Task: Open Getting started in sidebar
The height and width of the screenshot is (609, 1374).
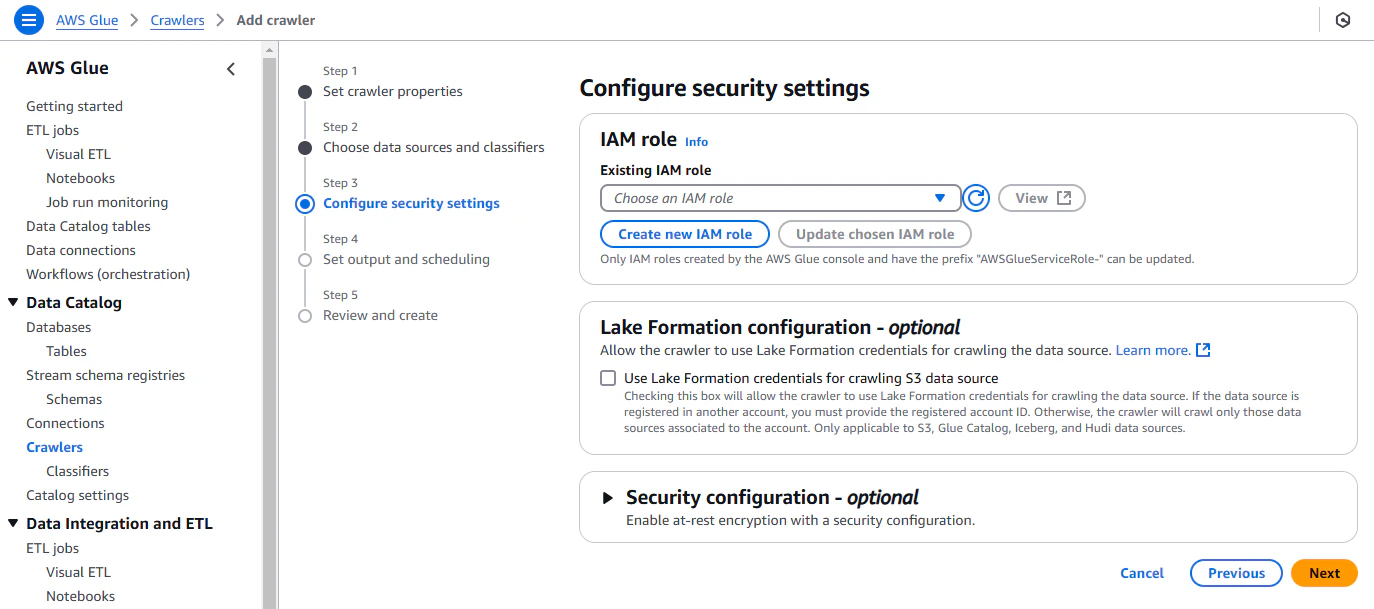Action: tap(74, 106)
